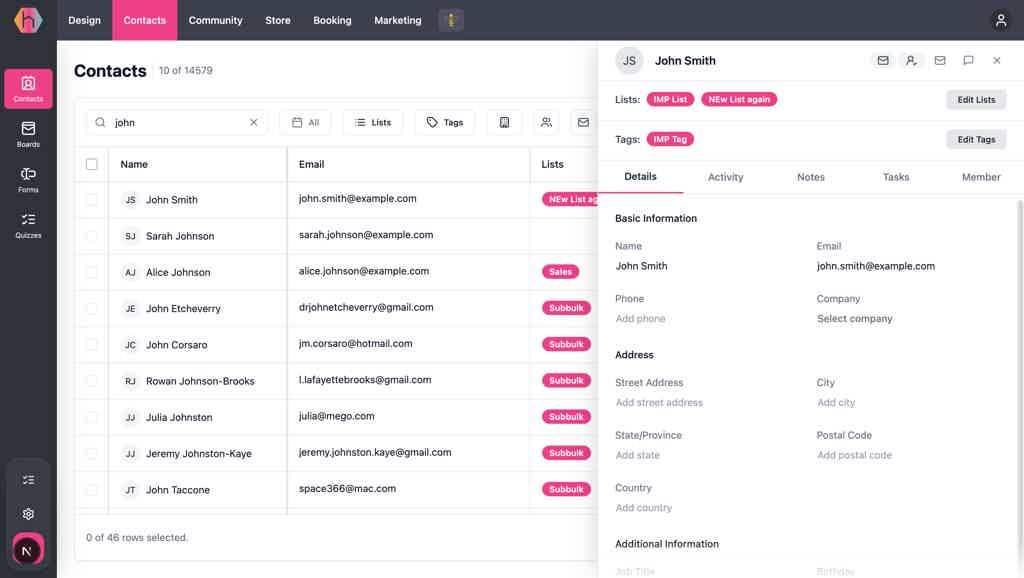Click the envelope filter icon in toolbar
1024x578 pixels.
(583, 122)
